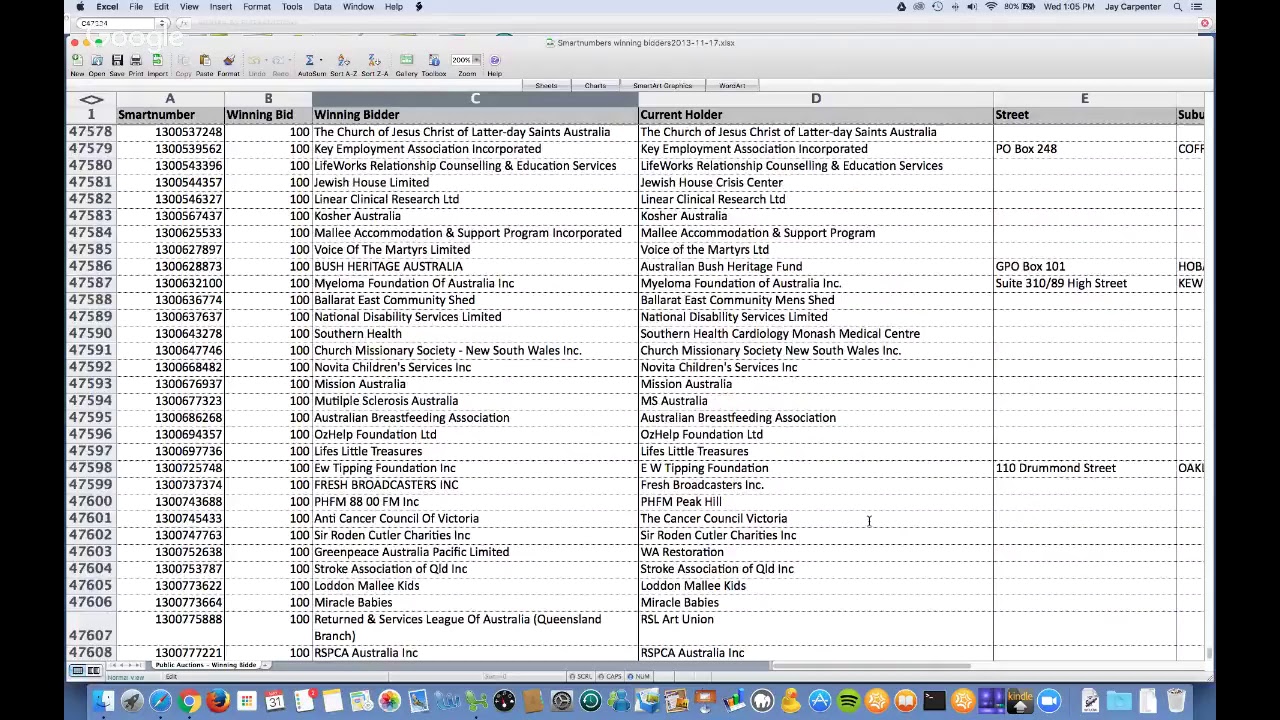Click cell "RSL Art Union"

tap(815, 627)
